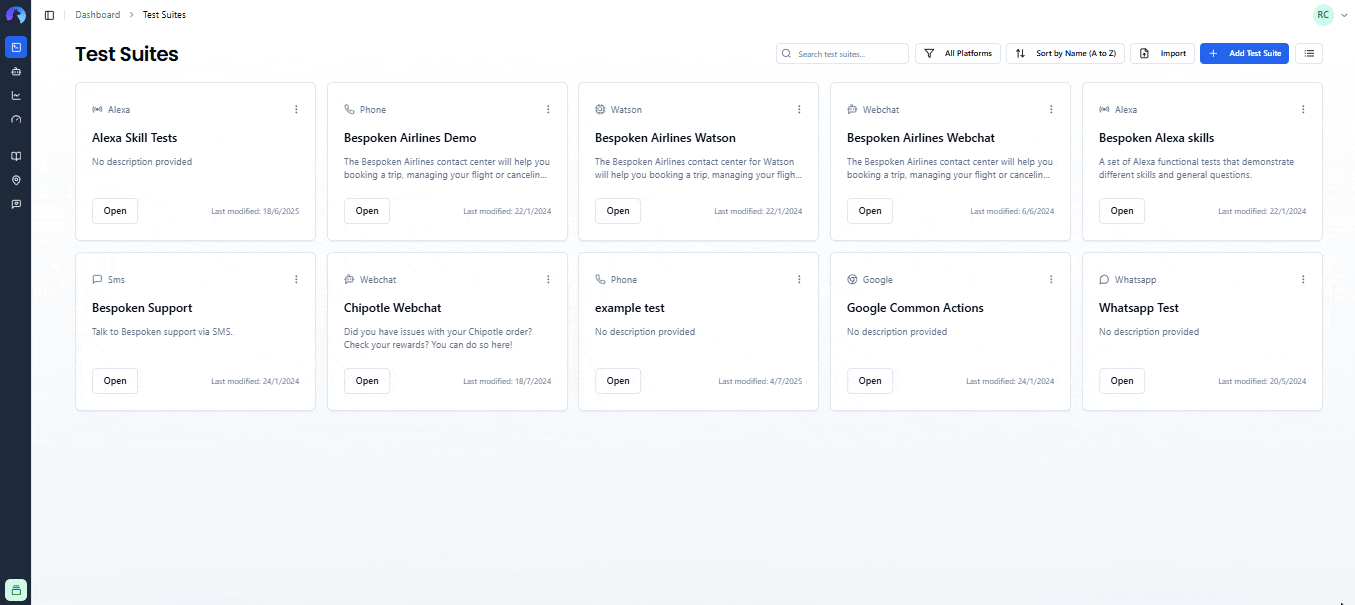This screenshot has width=1355, height=605.
Task: Open the three-dot menu on Whatsapp Test card
Action: tap(1303, 280)
